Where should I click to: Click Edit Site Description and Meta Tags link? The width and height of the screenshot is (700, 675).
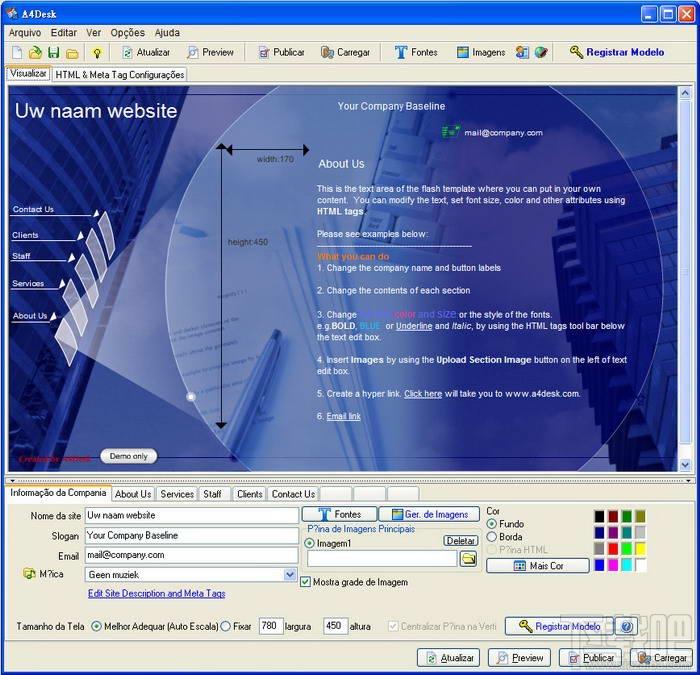tap(156, 593)
